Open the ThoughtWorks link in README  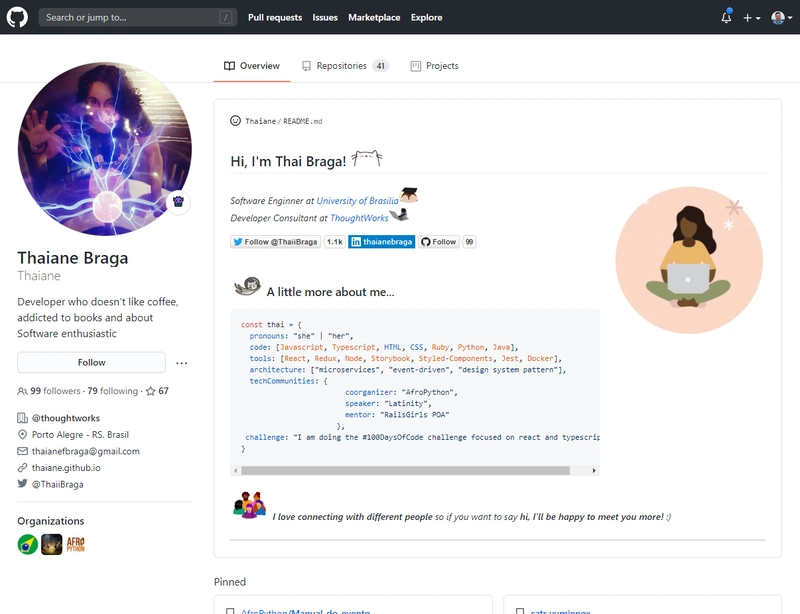(x=359, y=218)
